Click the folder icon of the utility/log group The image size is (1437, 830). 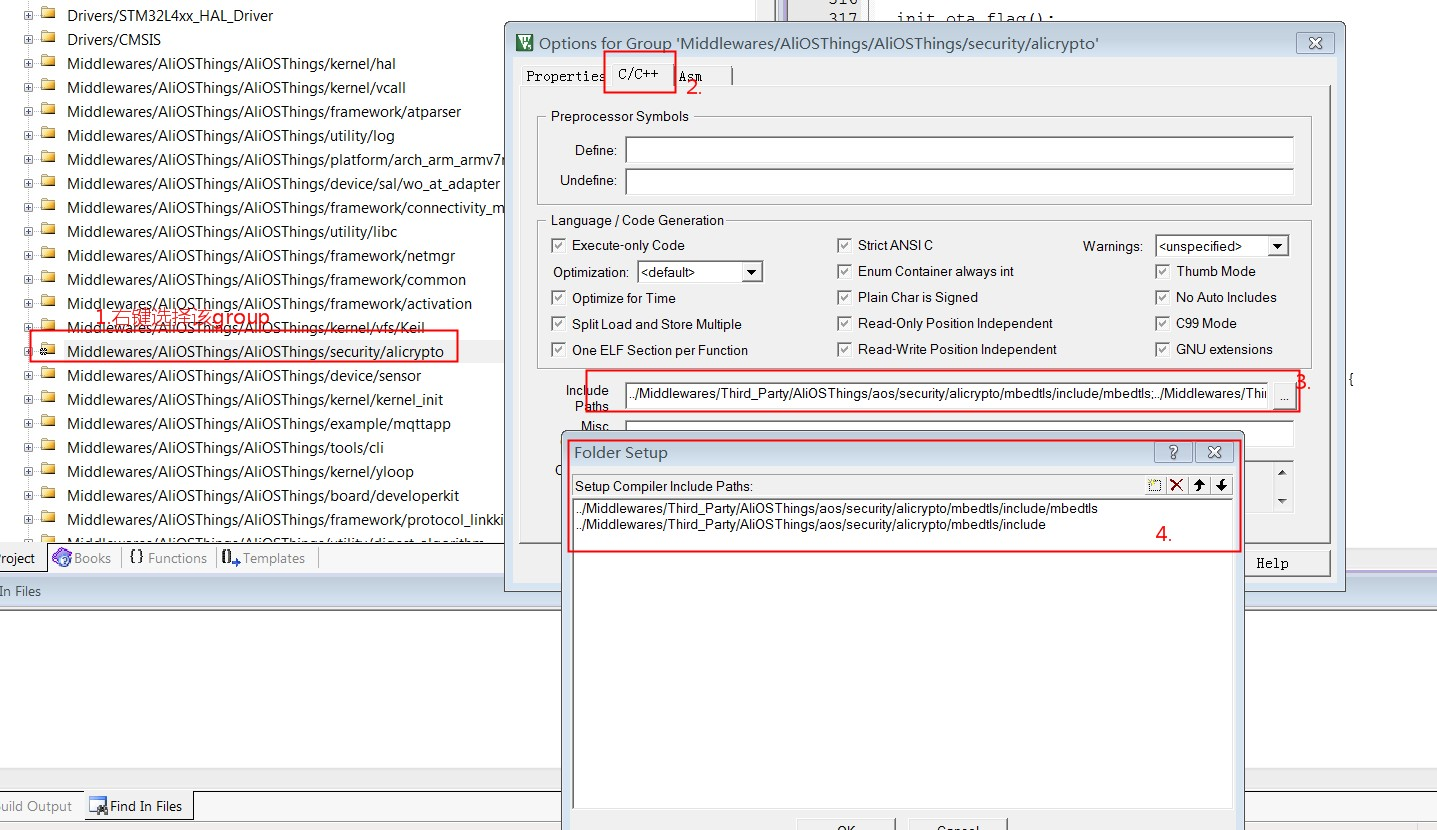tap(47, 135)
